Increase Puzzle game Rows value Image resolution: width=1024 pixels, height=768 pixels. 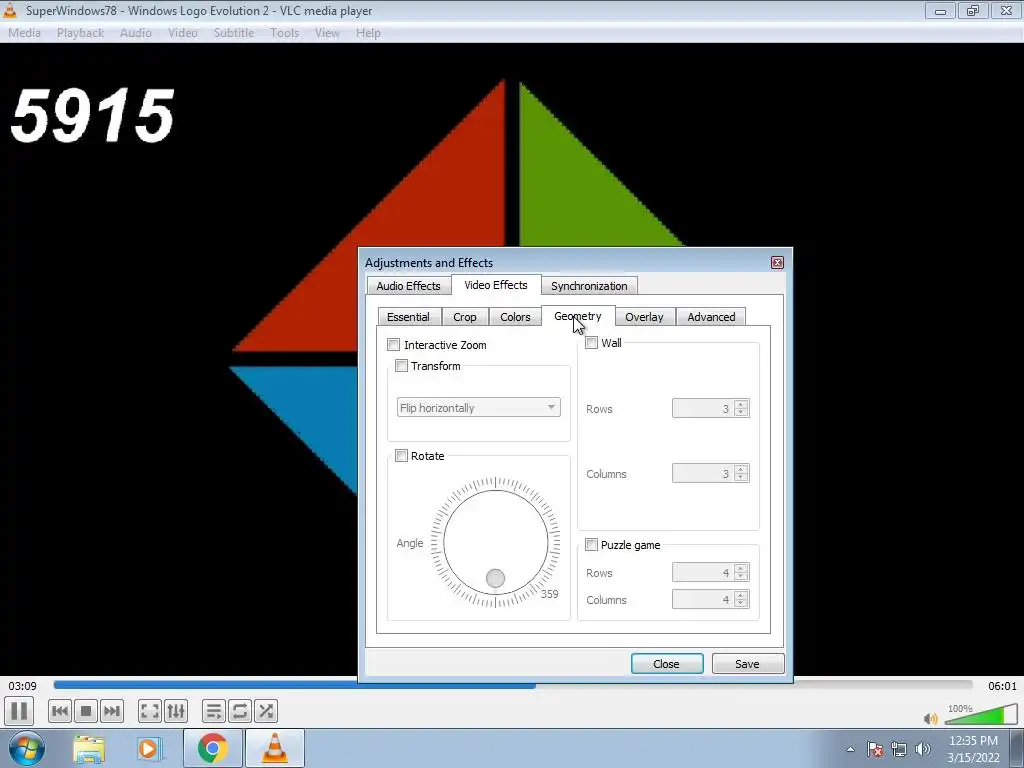pos(741,568)
